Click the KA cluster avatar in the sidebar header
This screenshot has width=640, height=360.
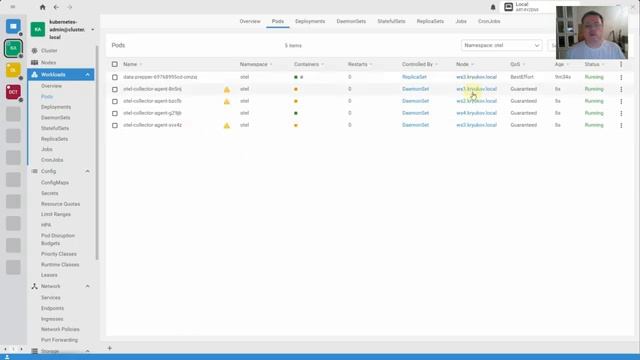[x=38, y=29]
